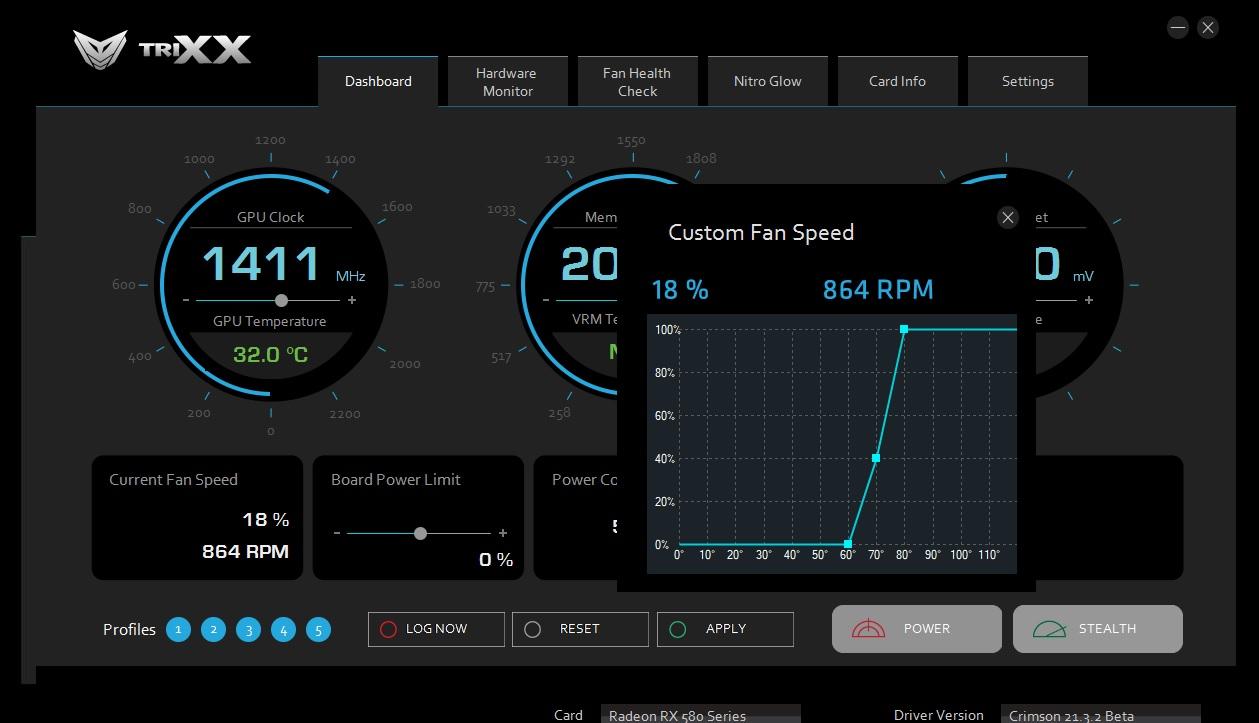1259x723 pixels.
Task: Switch to profile 4
Action: (283, 629)
